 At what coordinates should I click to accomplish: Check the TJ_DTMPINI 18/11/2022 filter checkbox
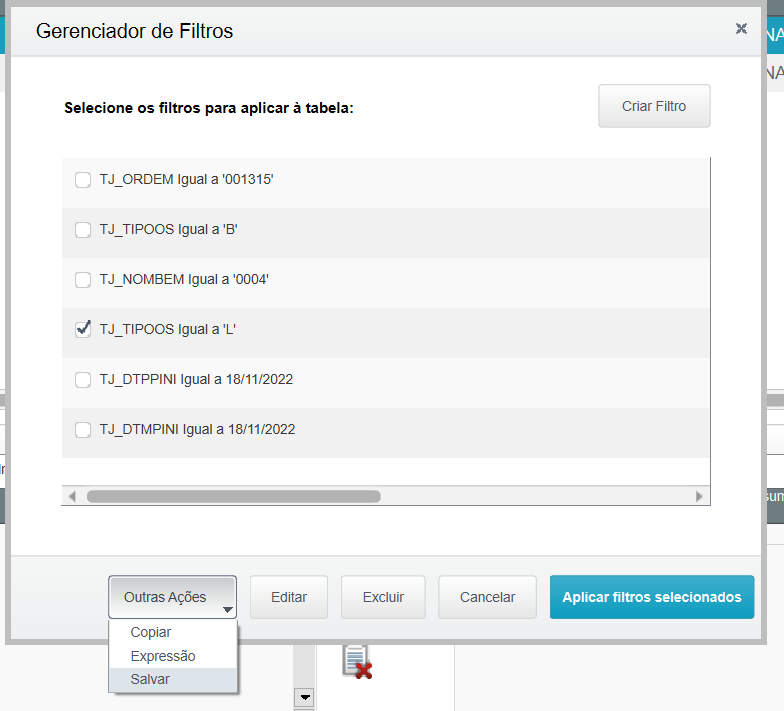point(83,430)
